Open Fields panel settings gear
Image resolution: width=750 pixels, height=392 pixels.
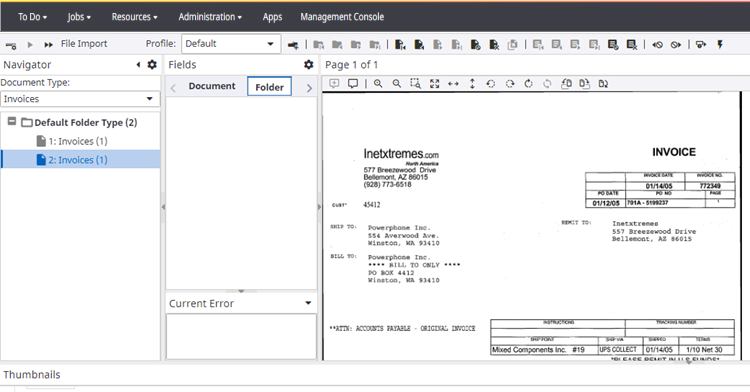click(x=309, y=65)
